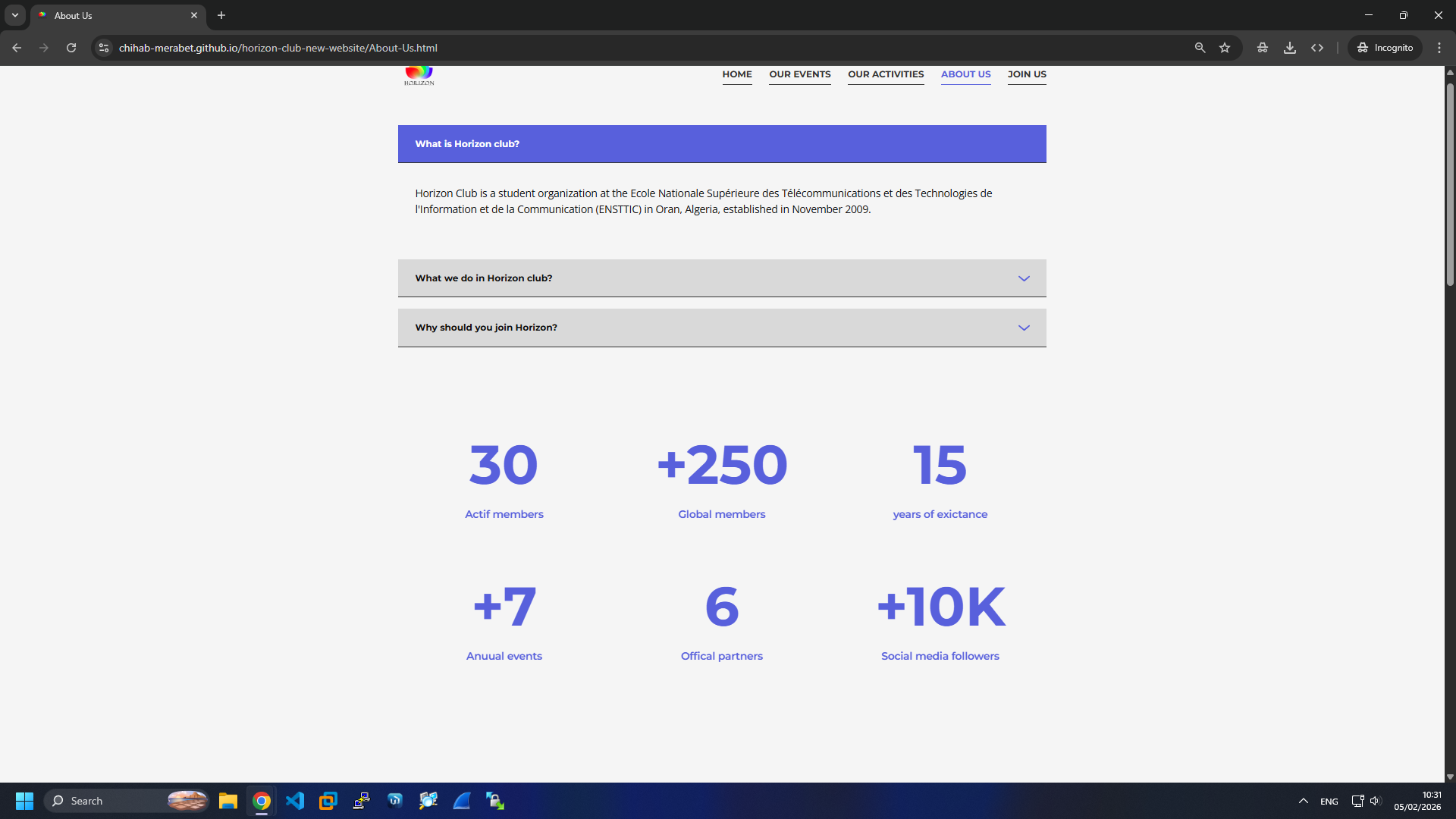Click the code (<>) extension icon
This screenshot has width=1456, height=819.
[x=1318, y=47]
